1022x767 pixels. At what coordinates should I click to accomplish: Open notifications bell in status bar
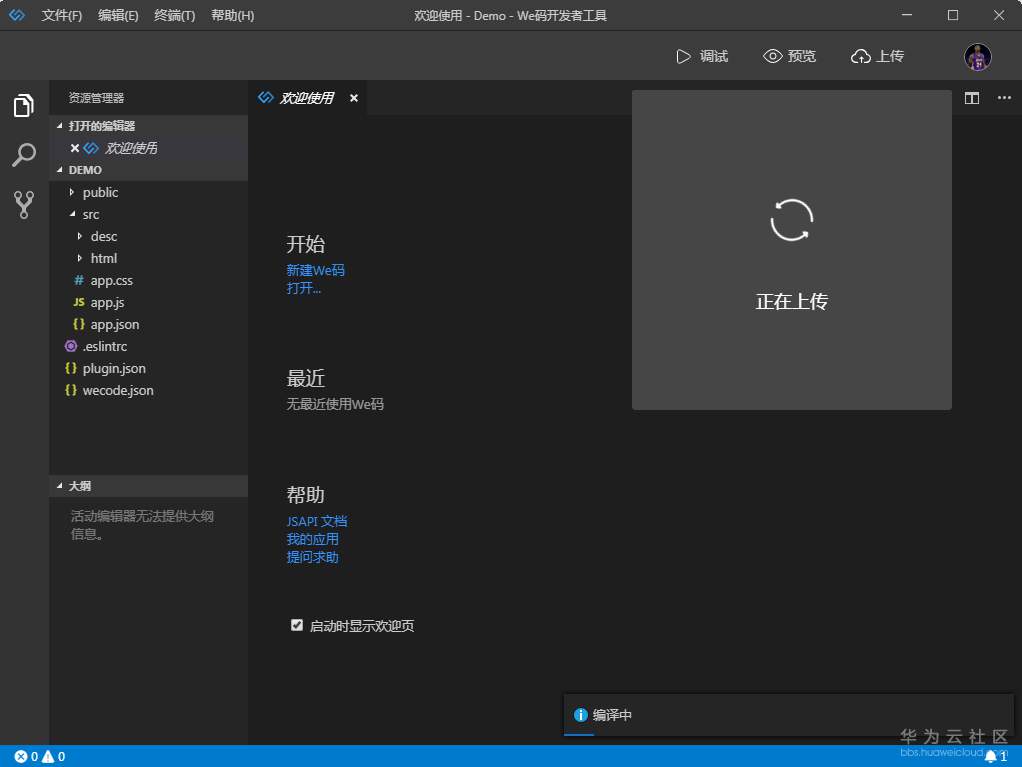tap(991, 757)
